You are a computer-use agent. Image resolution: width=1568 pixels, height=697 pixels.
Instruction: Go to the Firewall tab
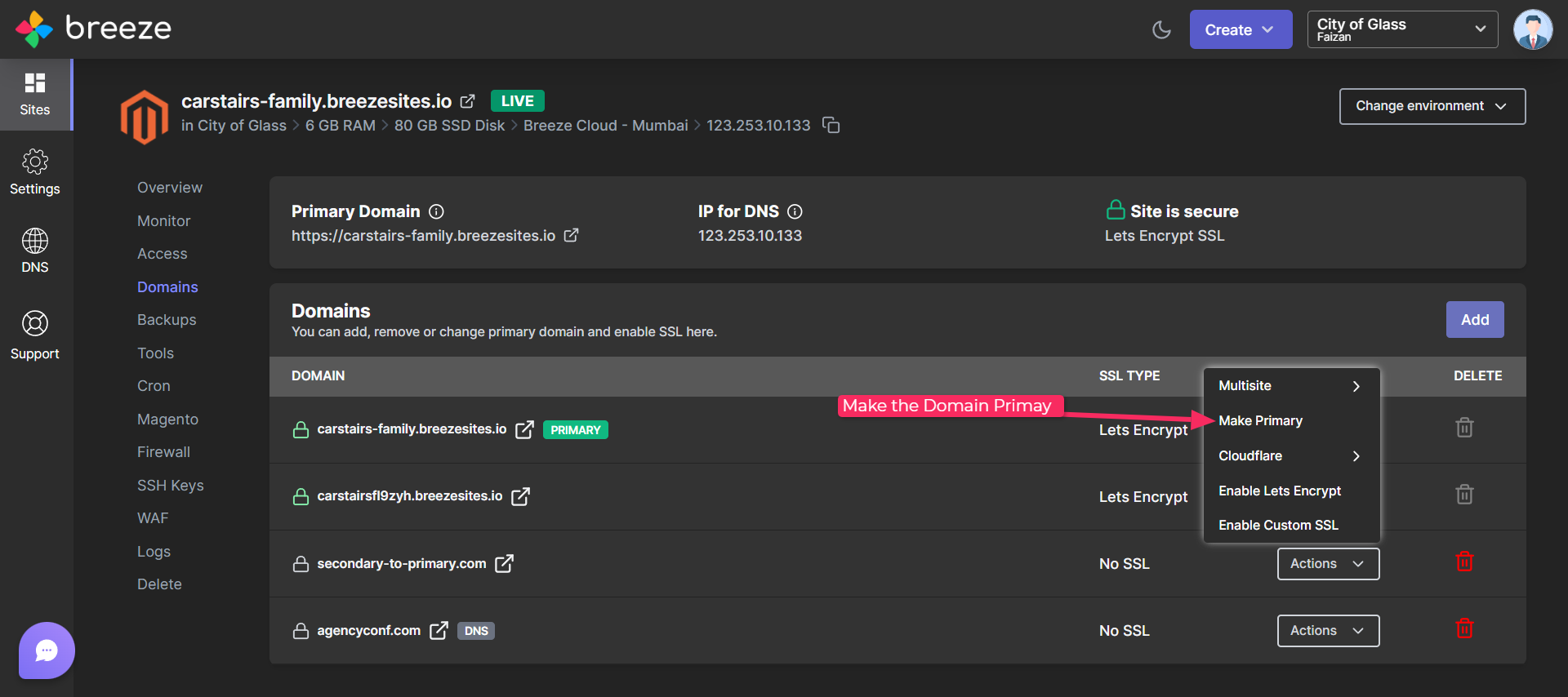point(163,452)
